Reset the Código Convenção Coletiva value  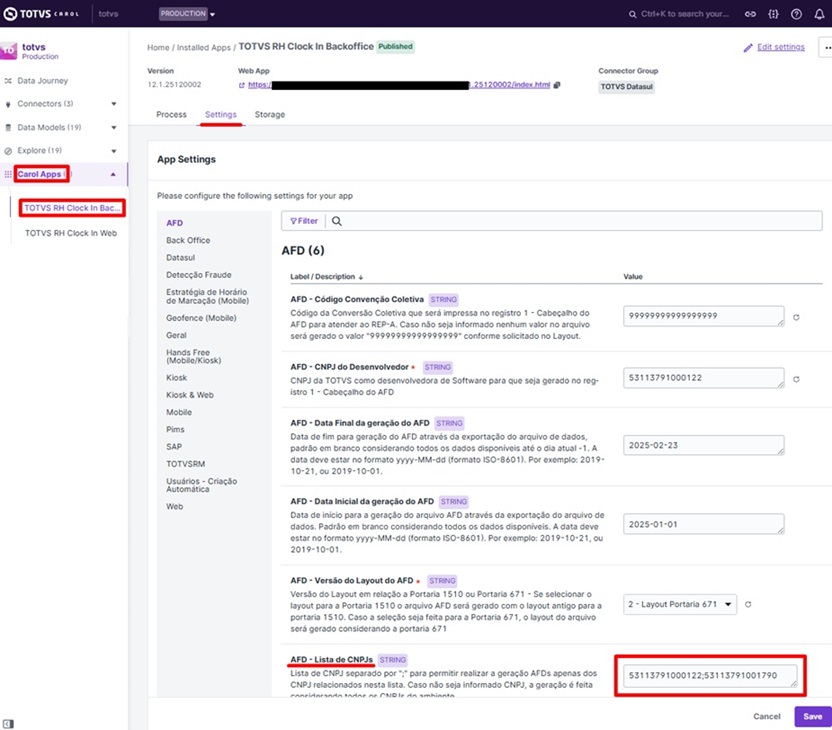click(796, 317)
